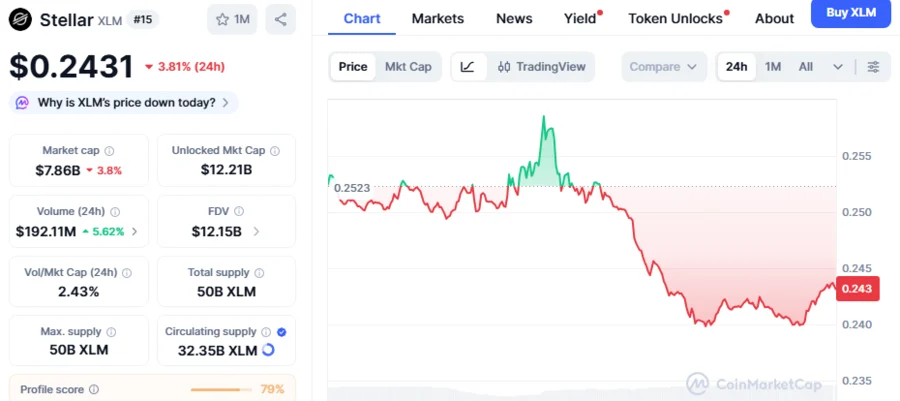Click Market cap info icon
This screenshot has height=401, width=900.
point(109,150)
